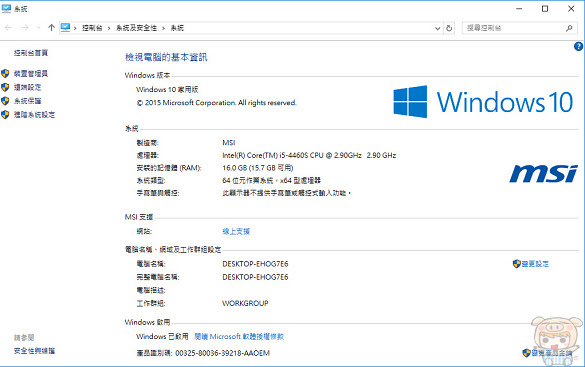This screenshot has width=585, height=367.
Task: Open 裝置管理員 (Device Manager)
Action: point(31,73)
